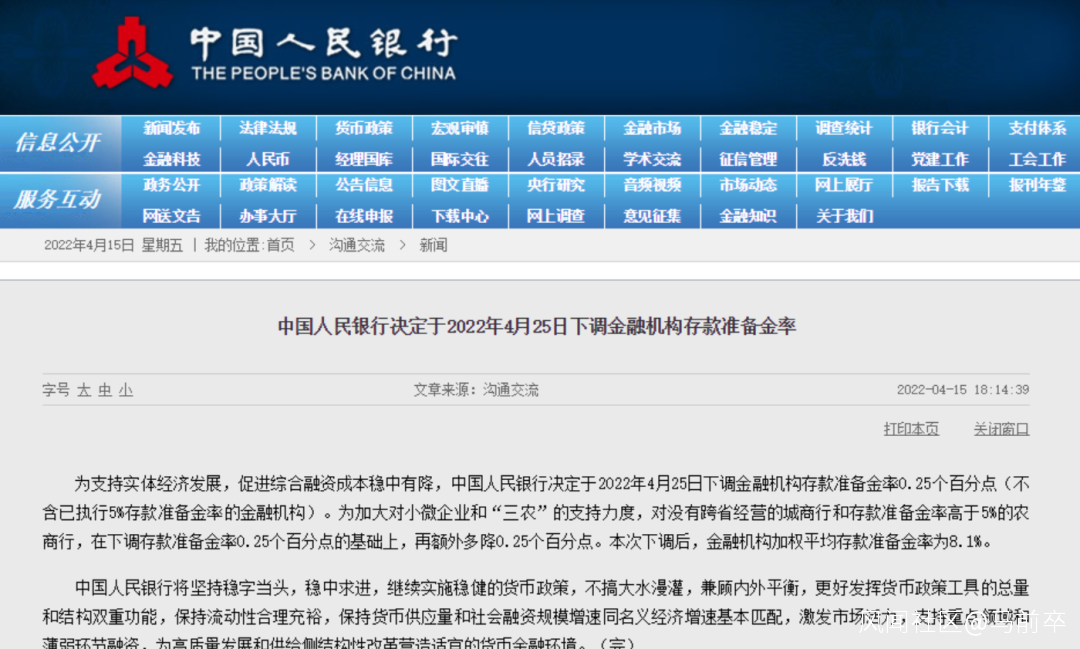Go to 金融稳定 page
Image resolution: width=1080 pixels, height=649 pixels.
748,128
